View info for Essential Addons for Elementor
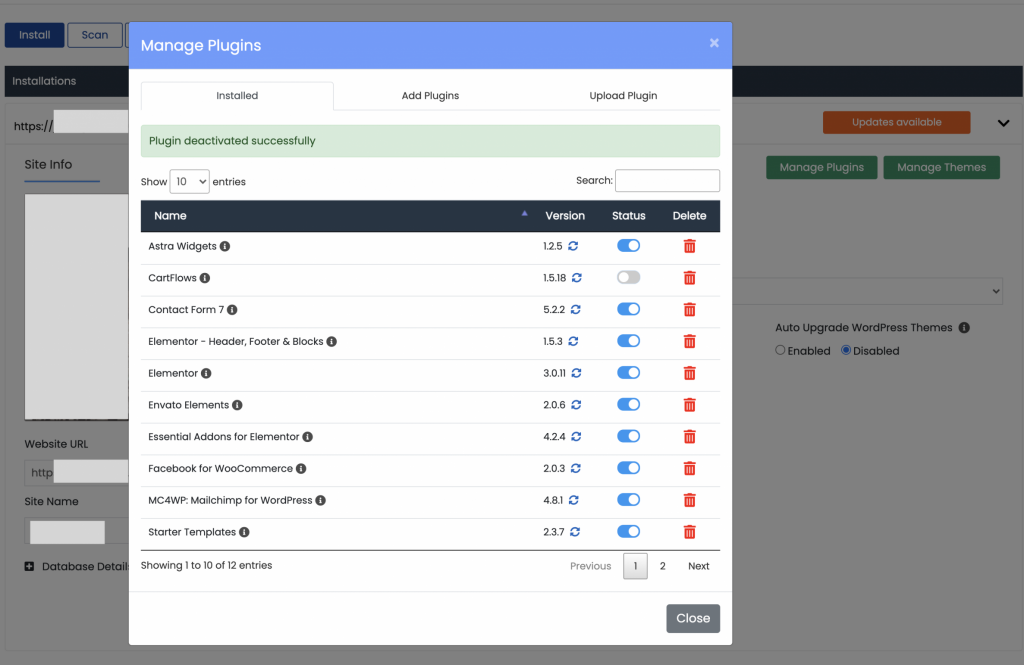 tap(305, 436)
